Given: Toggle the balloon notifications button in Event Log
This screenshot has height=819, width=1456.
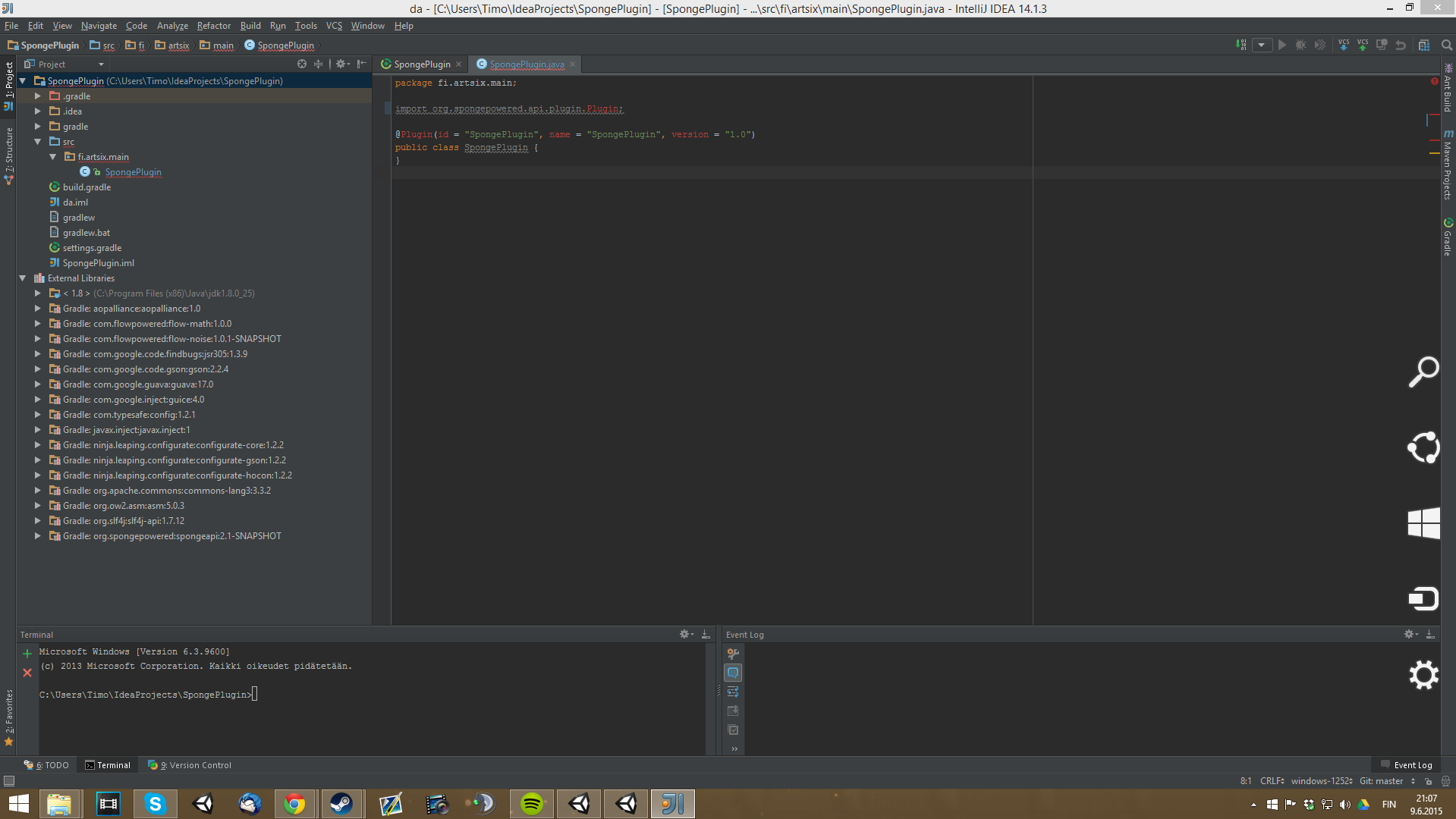Looking at the screenshot, I should (x=733, y=672).
